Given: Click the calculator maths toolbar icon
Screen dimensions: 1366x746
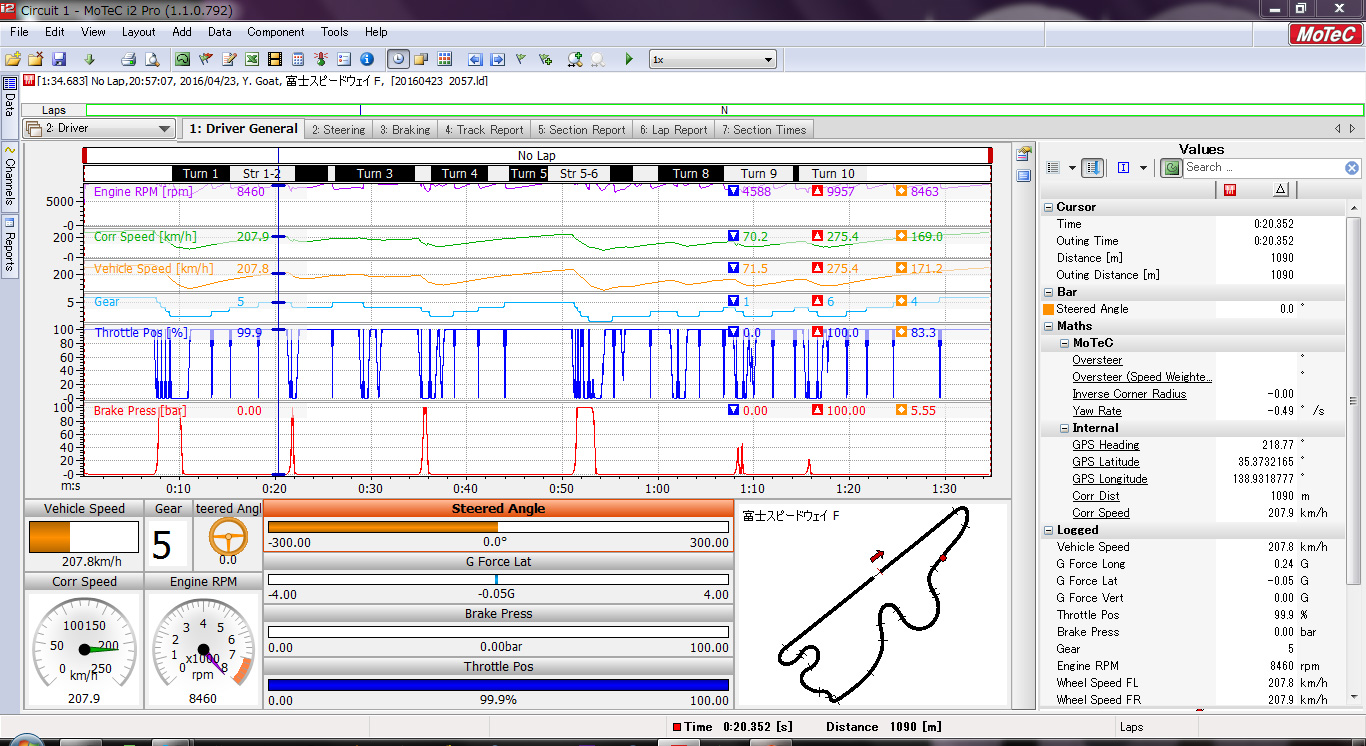Looking at the screenshot, I should click(x=298, y=59).
